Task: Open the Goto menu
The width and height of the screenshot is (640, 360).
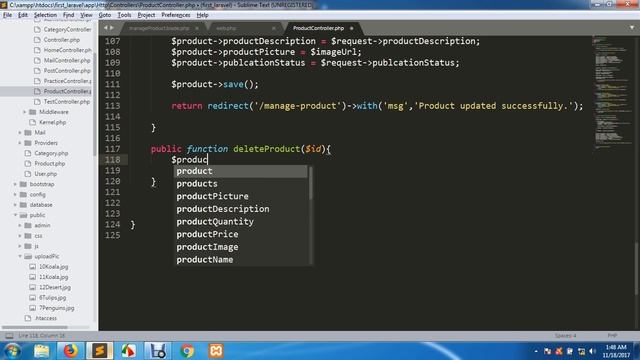Action: (105, 15)
